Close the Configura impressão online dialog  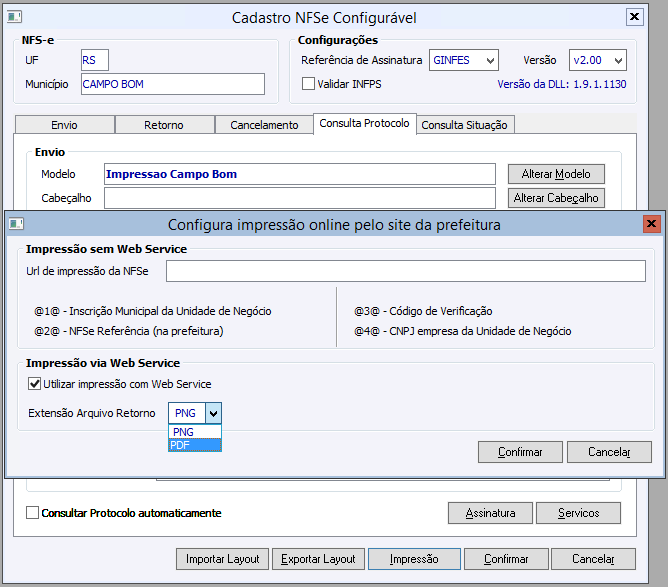click(651, 224)
